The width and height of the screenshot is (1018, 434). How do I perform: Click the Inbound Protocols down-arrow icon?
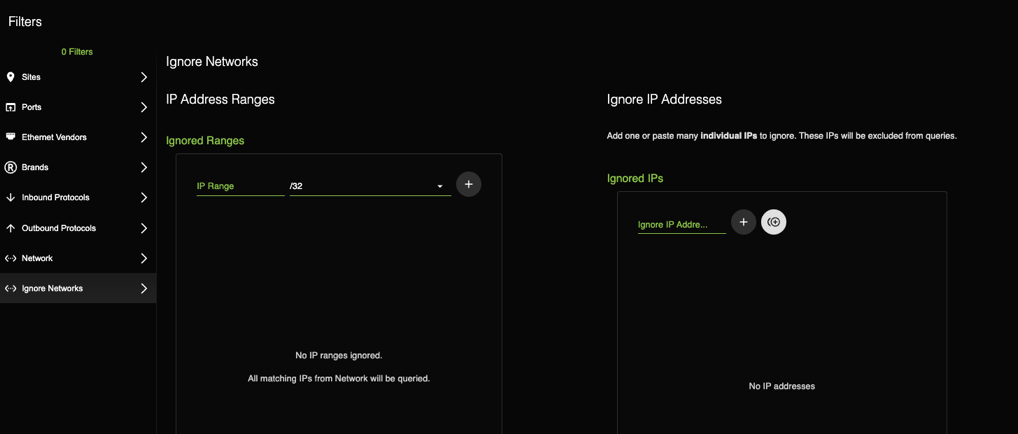10,198
